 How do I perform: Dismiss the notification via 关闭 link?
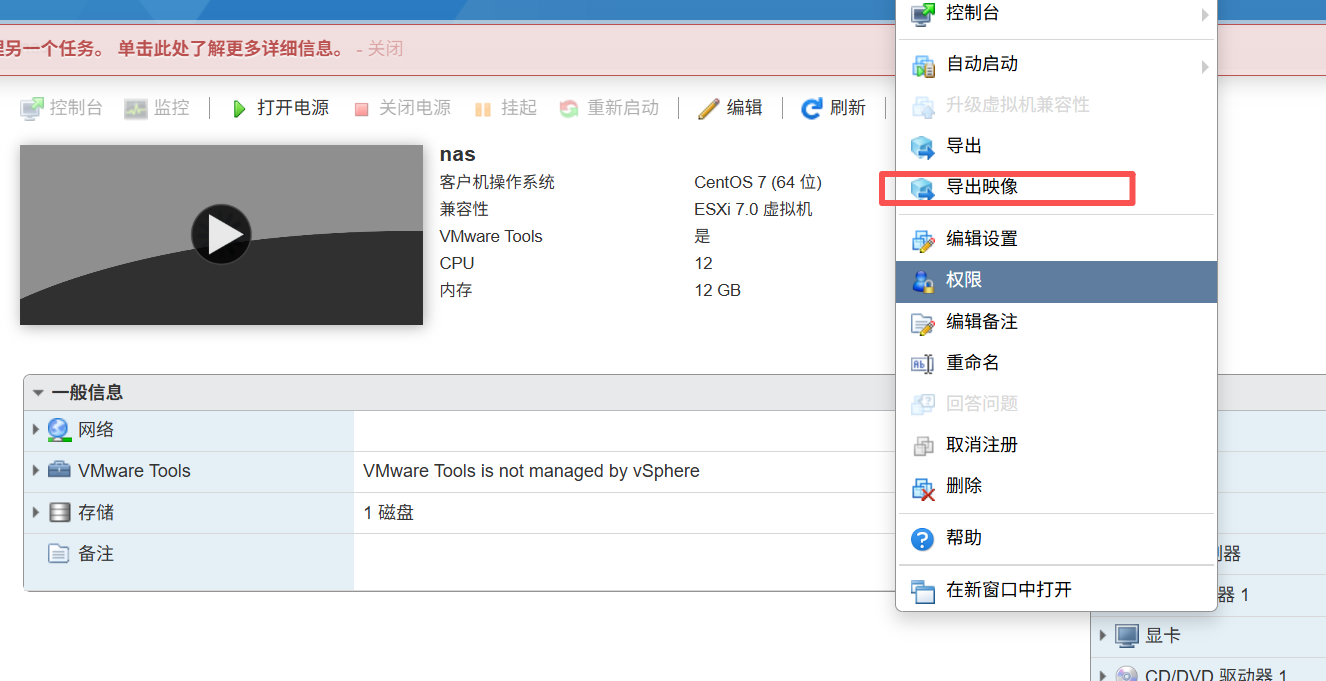coord(385,48)
